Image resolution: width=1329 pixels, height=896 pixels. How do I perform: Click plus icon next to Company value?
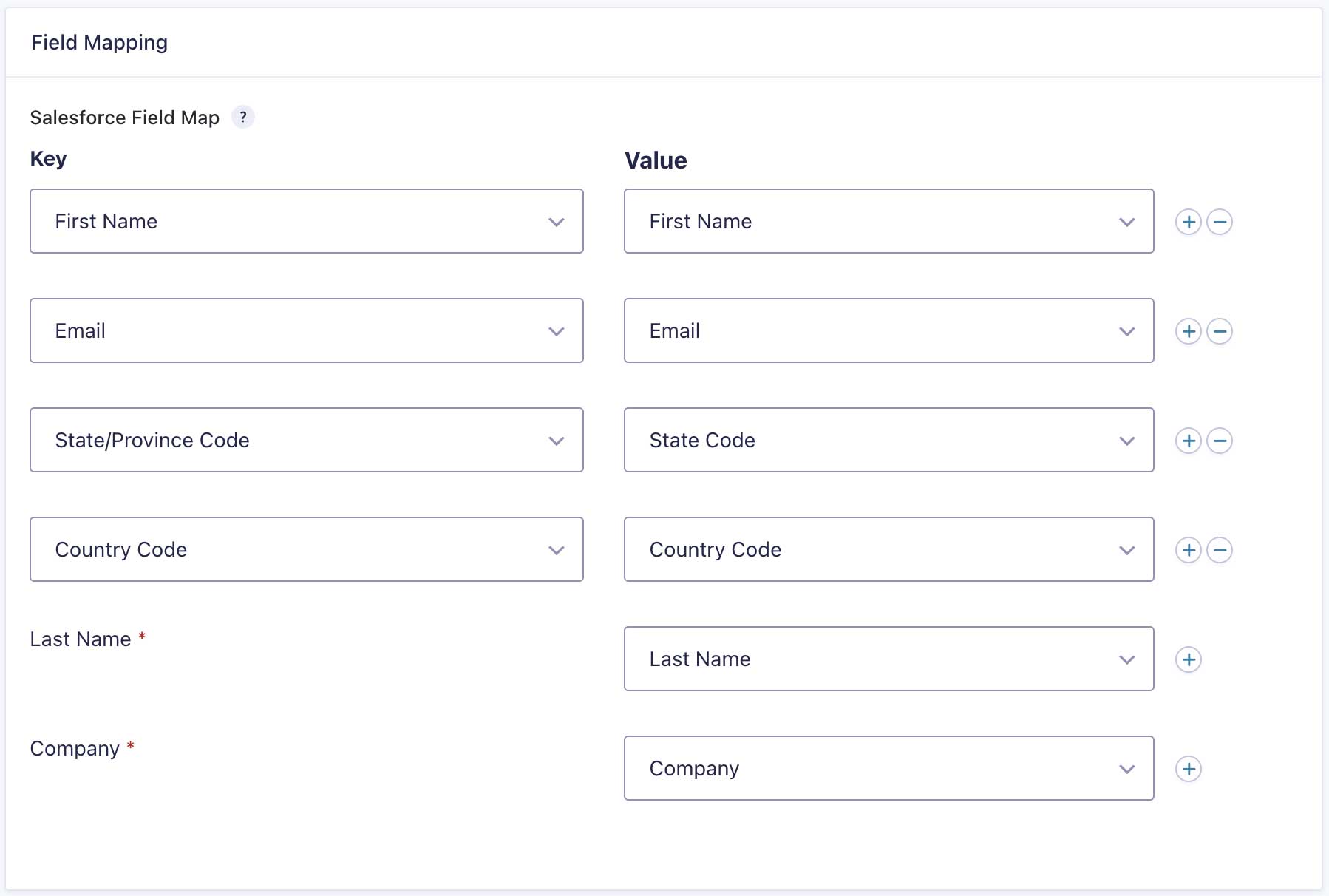pyautogui.click(x=1188, y=769)
